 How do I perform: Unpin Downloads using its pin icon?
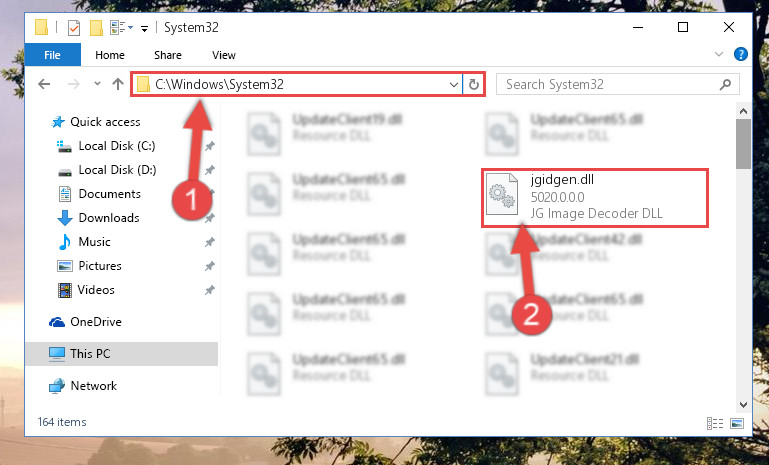coord(210,218)
